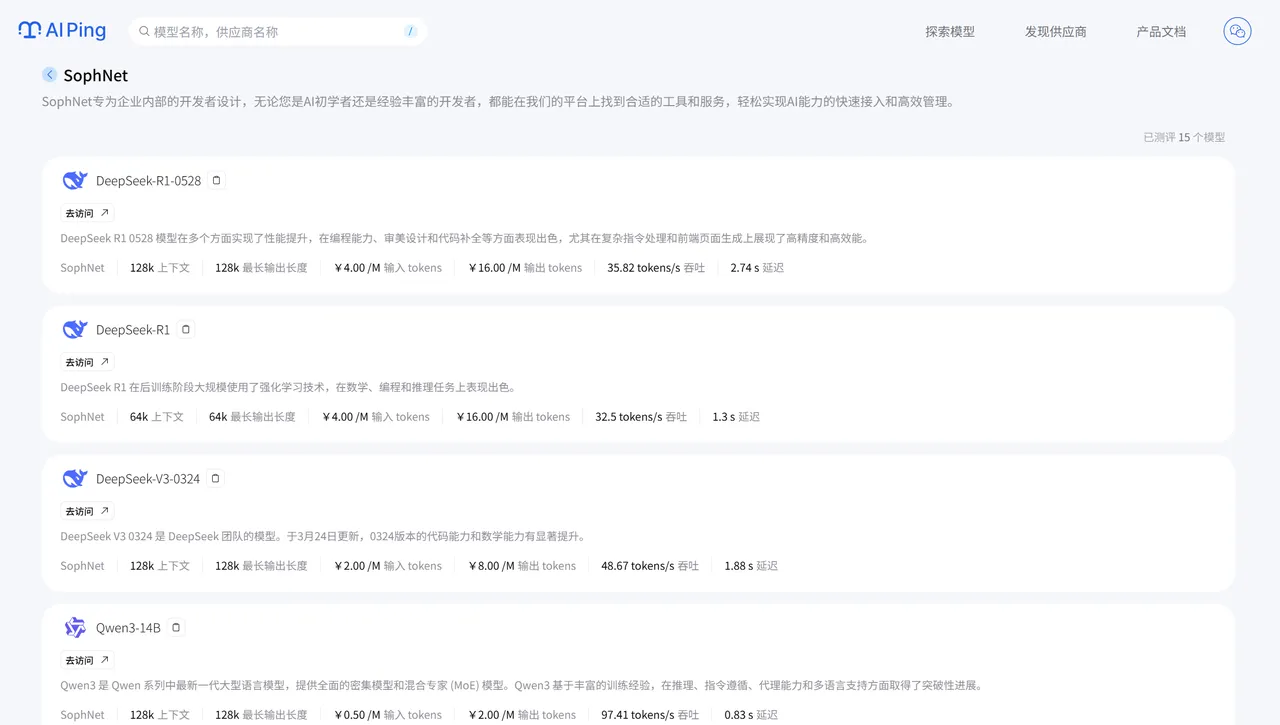Focus the model name search field
This screenshot has height=725, width=1280.
click(x=278, y=32)
